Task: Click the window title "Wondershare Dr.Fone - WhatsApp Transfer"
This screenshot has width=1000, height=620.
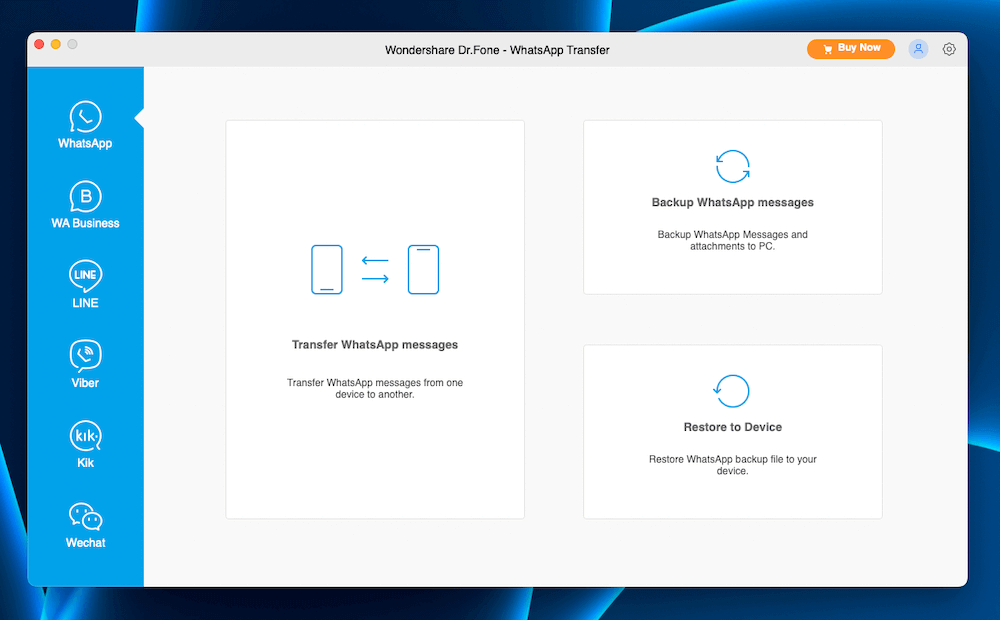Action: click(497, 50)
